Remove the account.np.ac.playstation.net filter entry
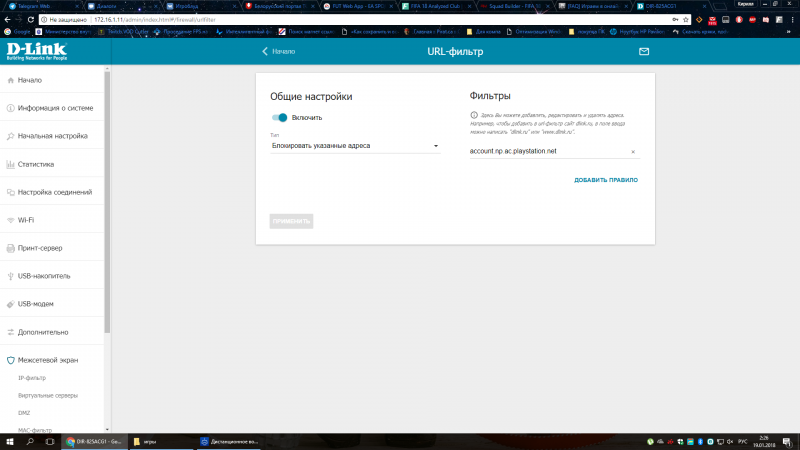 click(633, 152)
